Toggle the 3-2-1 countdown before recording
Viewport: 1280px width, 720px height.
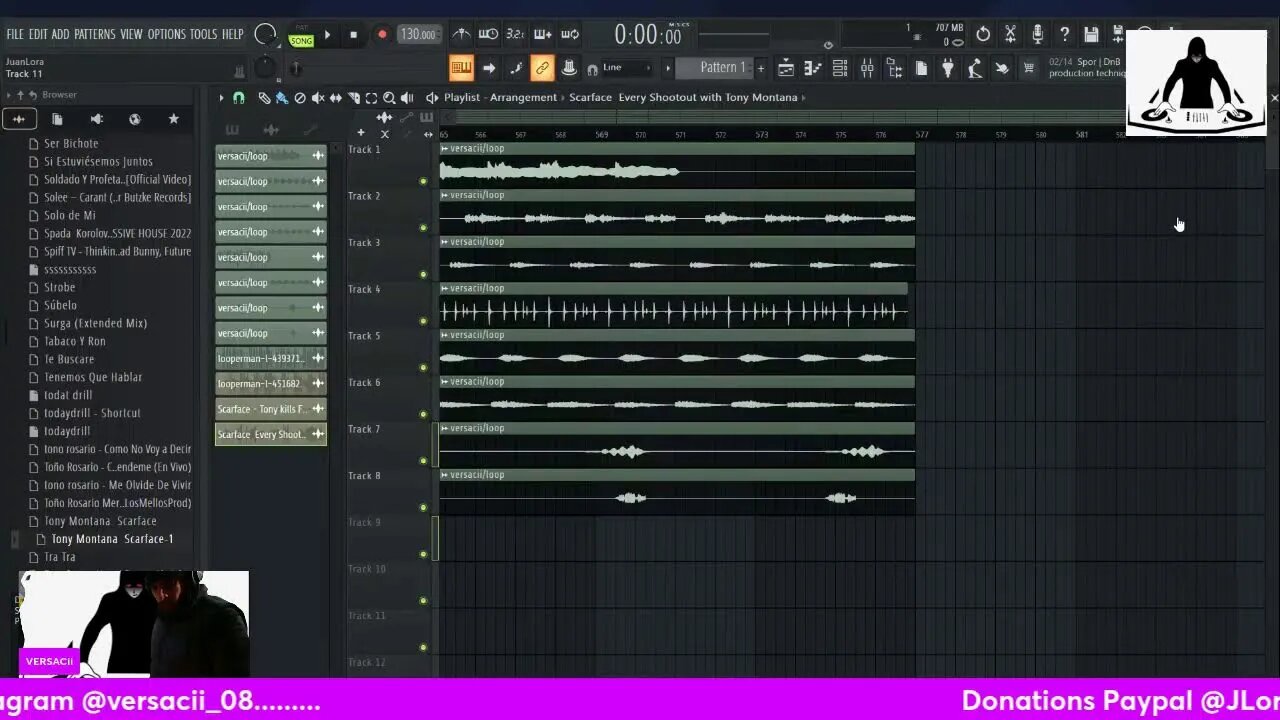(515, 35)
